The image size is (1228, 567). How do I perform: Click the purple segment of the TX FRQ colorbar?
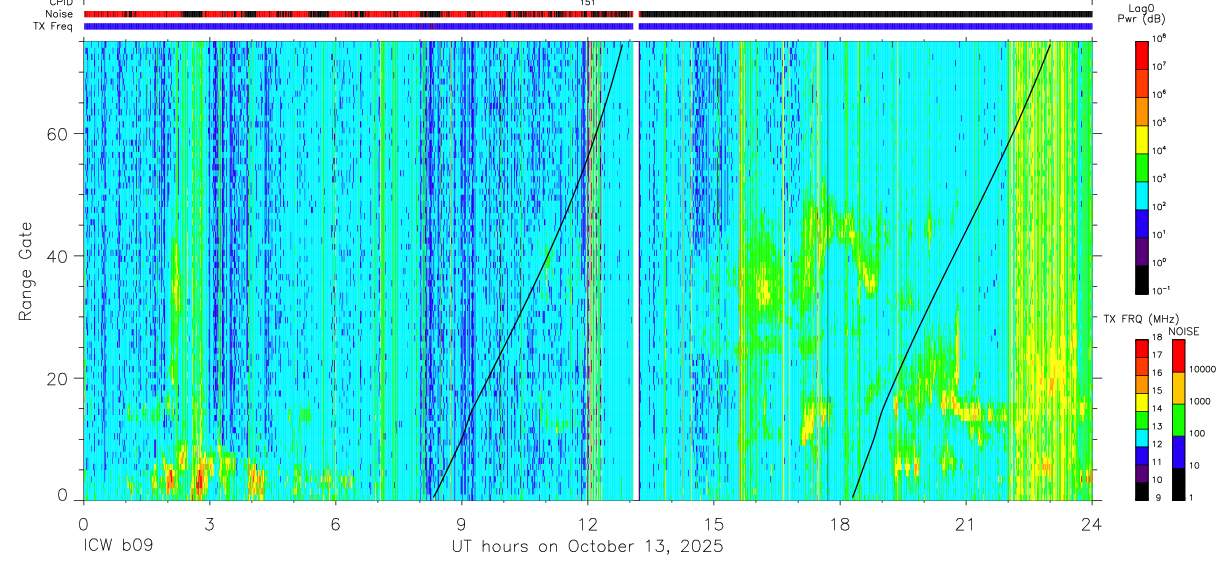(1142, 472)
